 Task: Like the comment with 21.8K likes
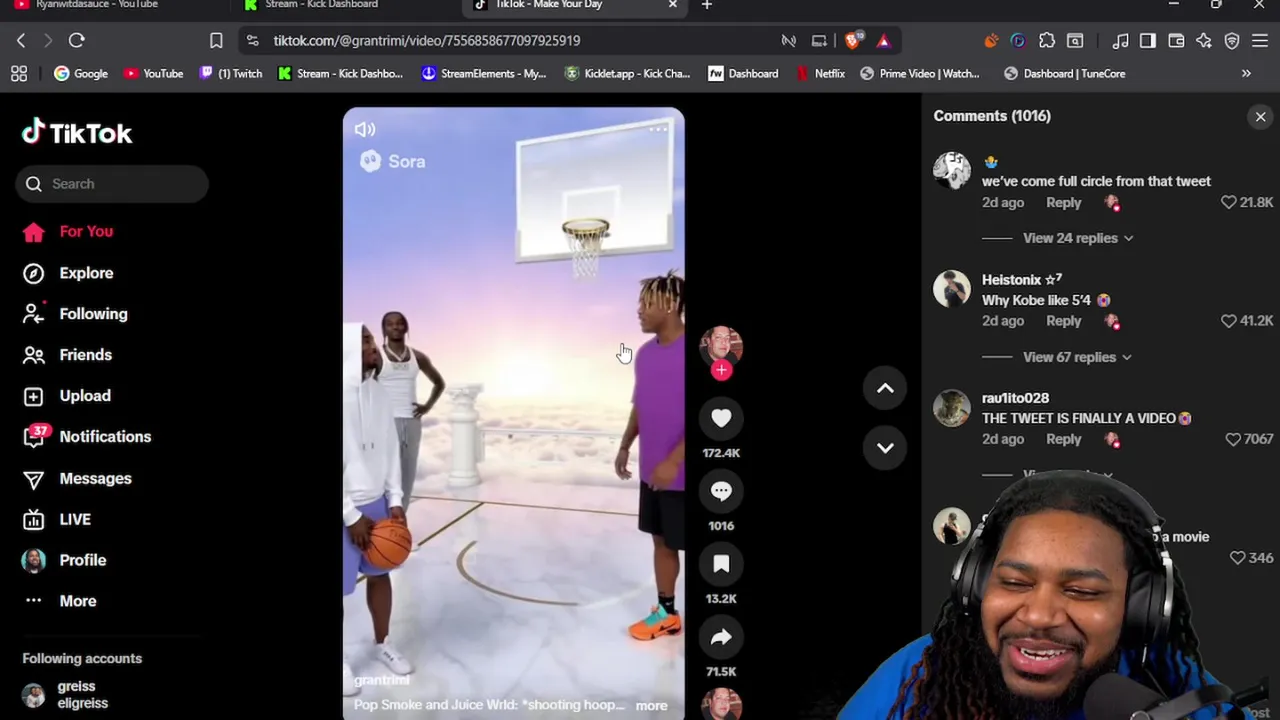(1229, 202)
